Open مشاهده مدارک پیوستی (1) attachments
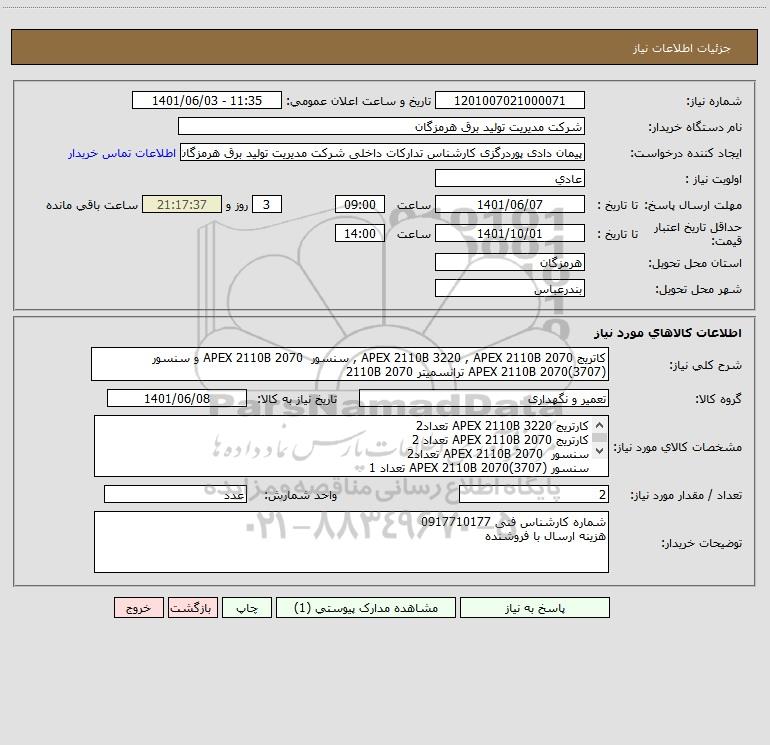This screenshot has height=745, width=770. (x=366, y=608)
